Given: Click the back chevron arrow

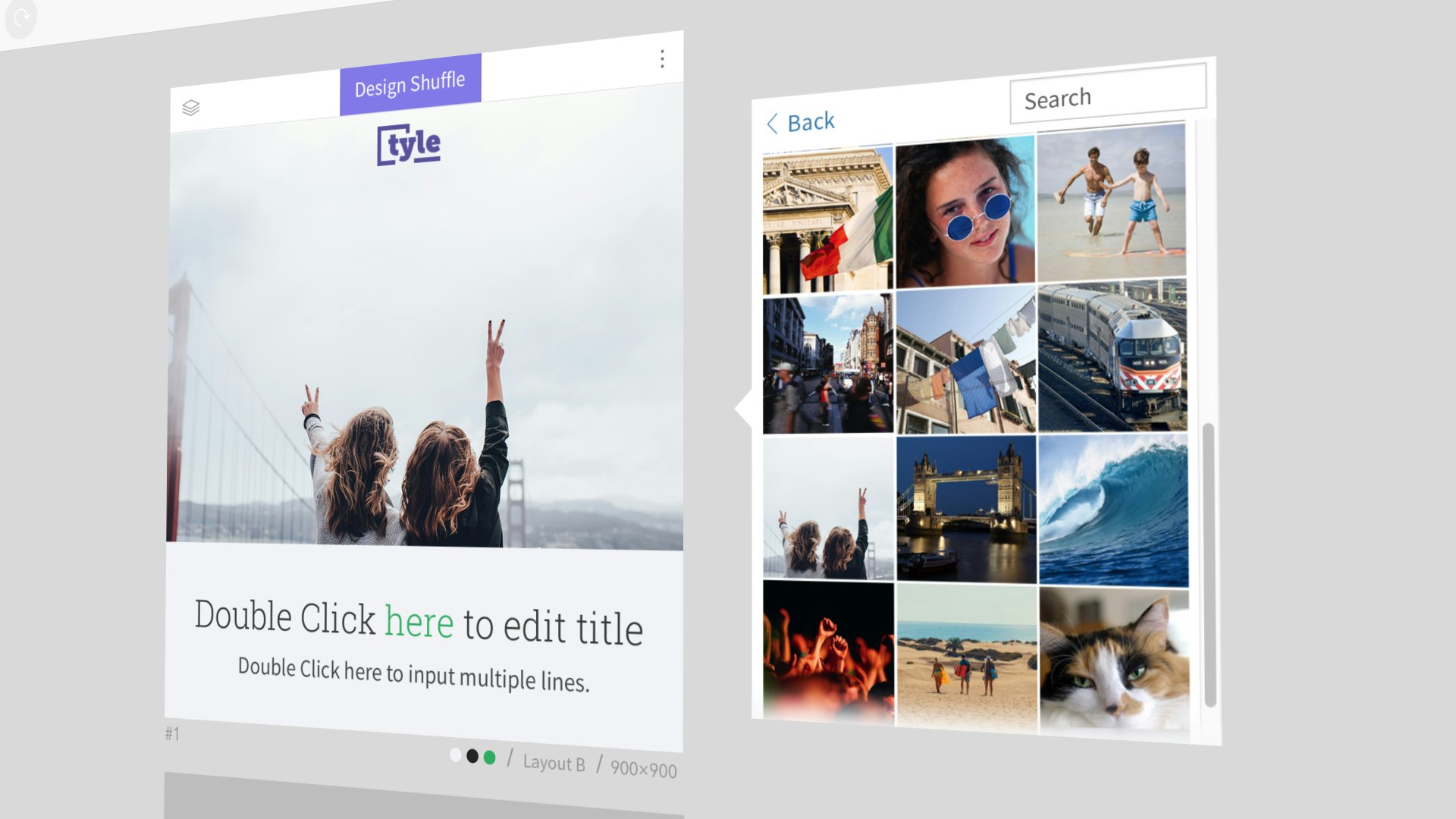Looking at the screenshot, I should (x=772, y=124).
